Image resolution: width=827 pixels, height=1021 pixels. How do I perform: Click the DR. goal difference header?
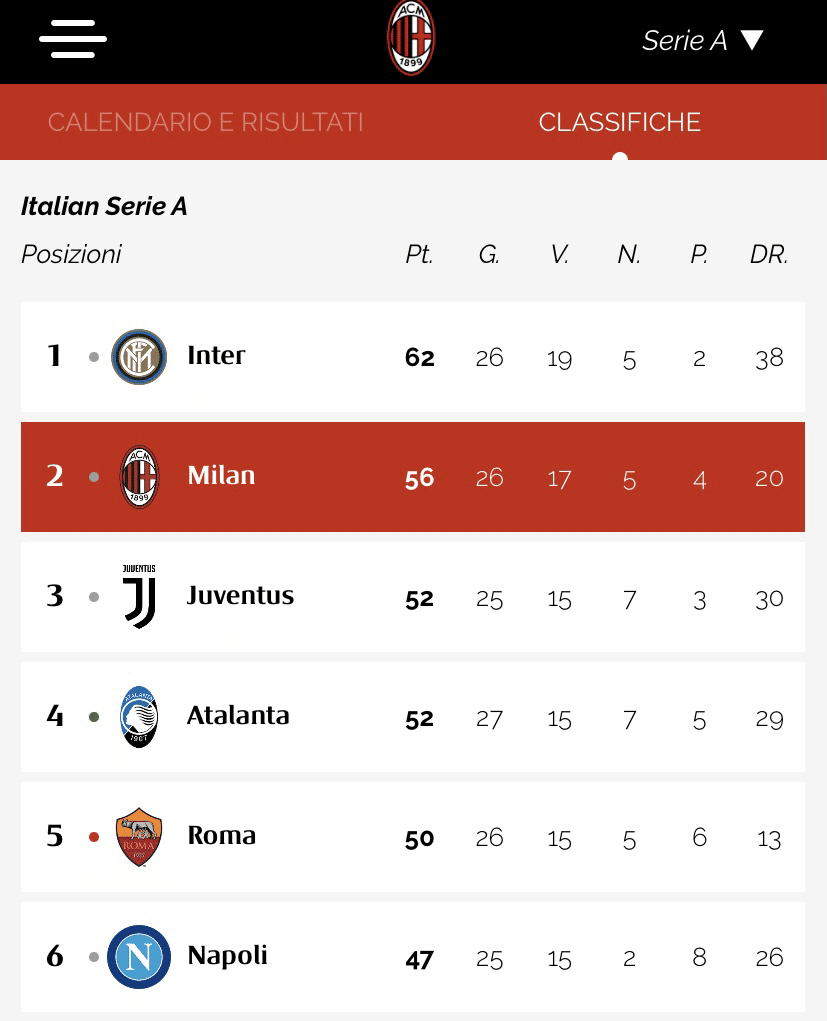(x=768, y=255)
